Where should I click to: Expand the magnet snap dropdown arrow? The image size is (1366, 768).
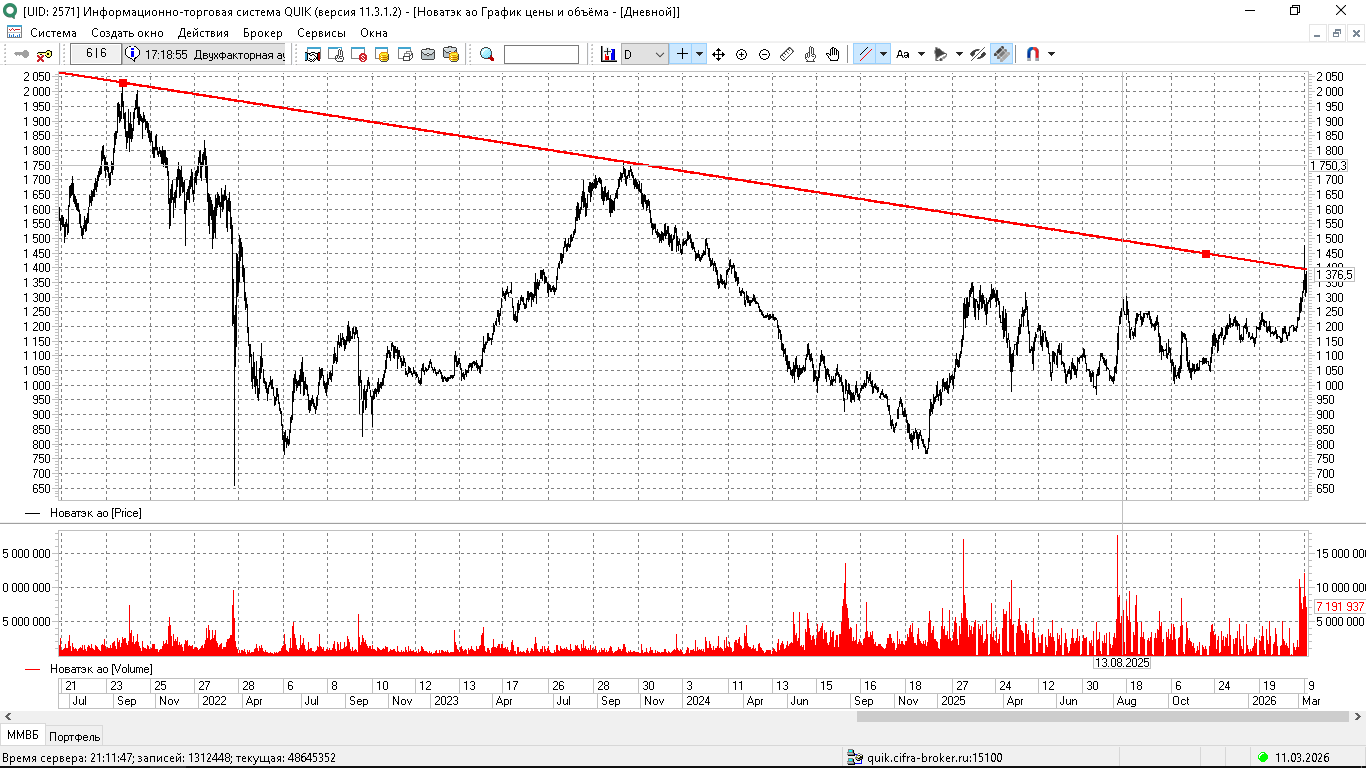click(x=1051, y=54)
